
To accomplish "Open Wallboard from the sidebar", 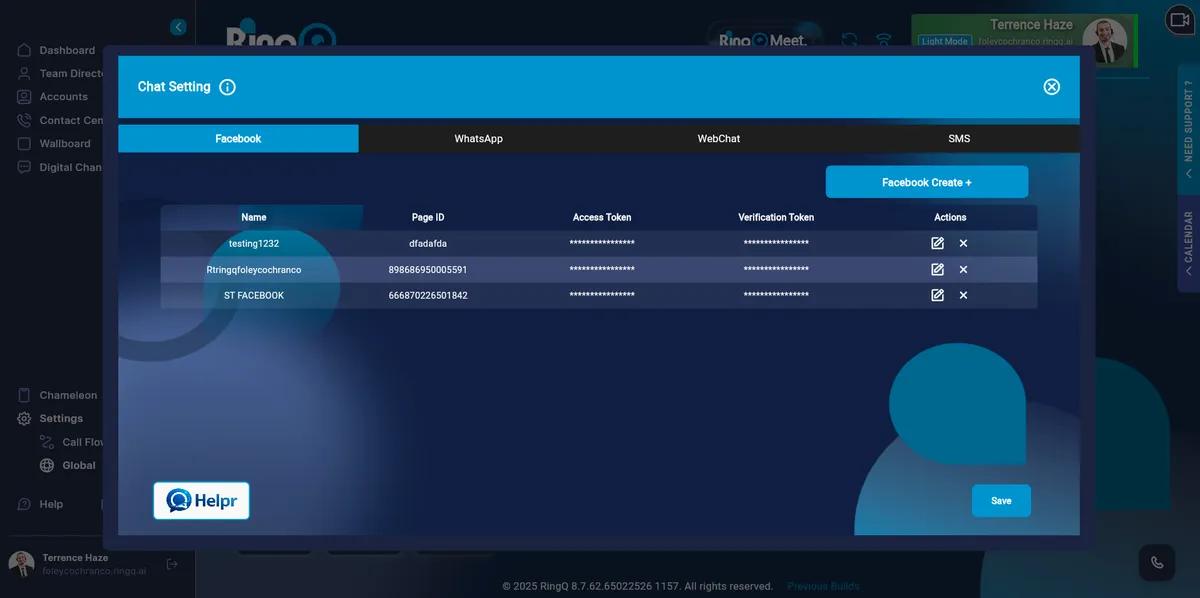I will tap(65, 144).
